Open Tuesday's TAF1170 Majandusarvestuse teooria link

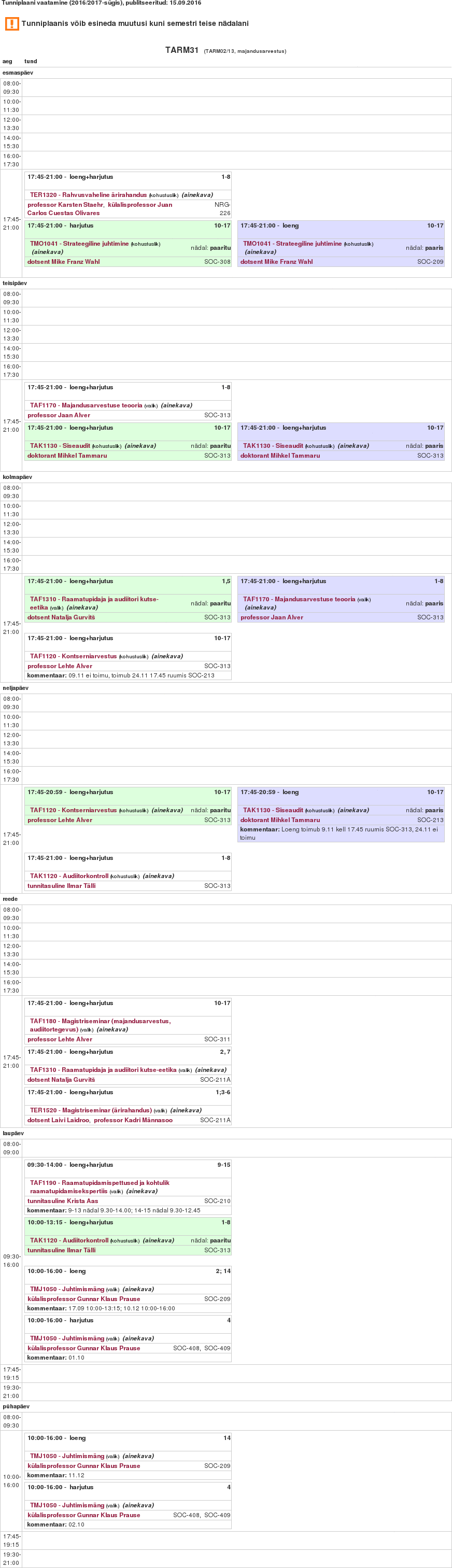86,405
